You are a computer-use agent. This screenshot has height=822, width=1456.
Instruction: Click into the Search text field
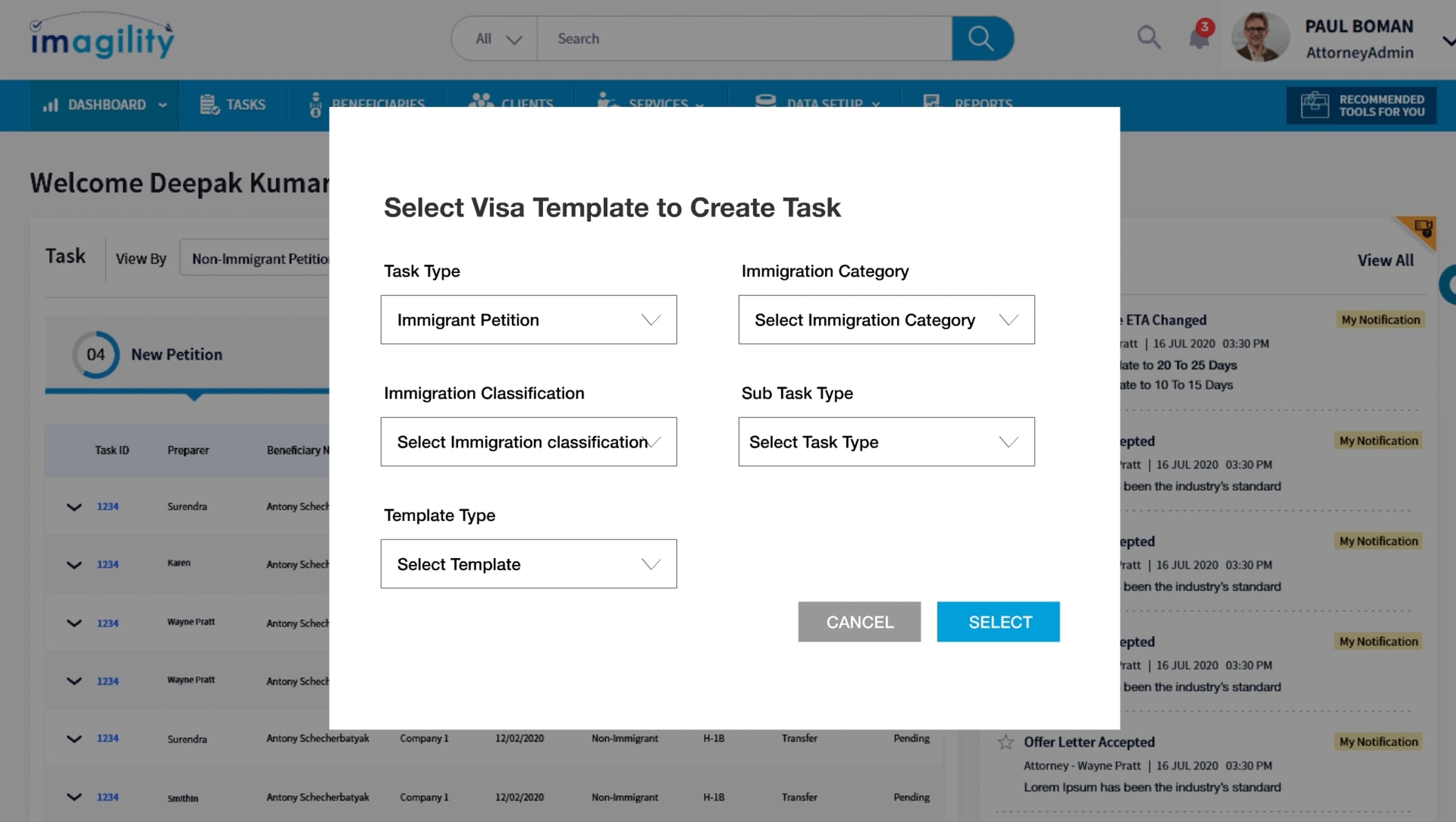(x=743, y=39)
